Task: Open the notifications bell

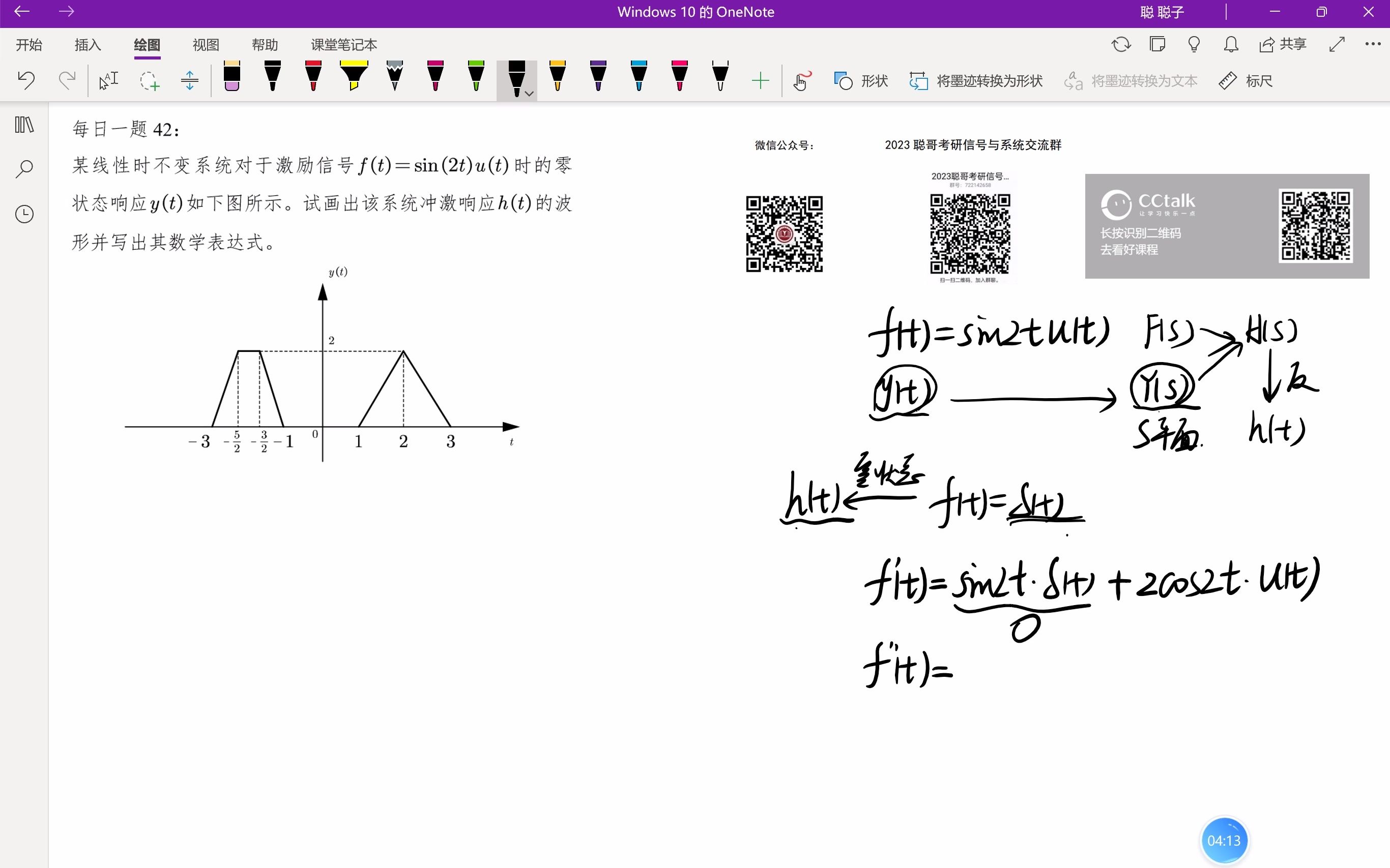Action: click(1230, 44)
